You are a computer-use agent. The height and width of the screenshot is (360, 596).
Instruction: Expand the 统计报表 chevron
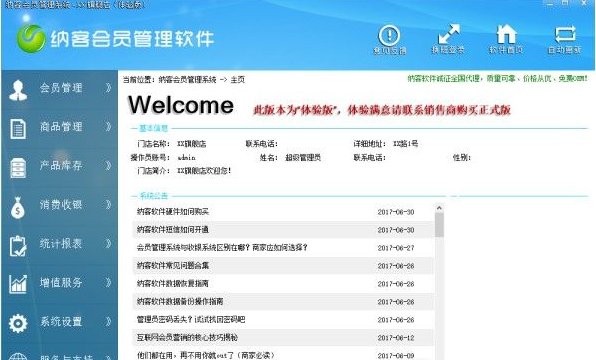click(x=108, y=243)
